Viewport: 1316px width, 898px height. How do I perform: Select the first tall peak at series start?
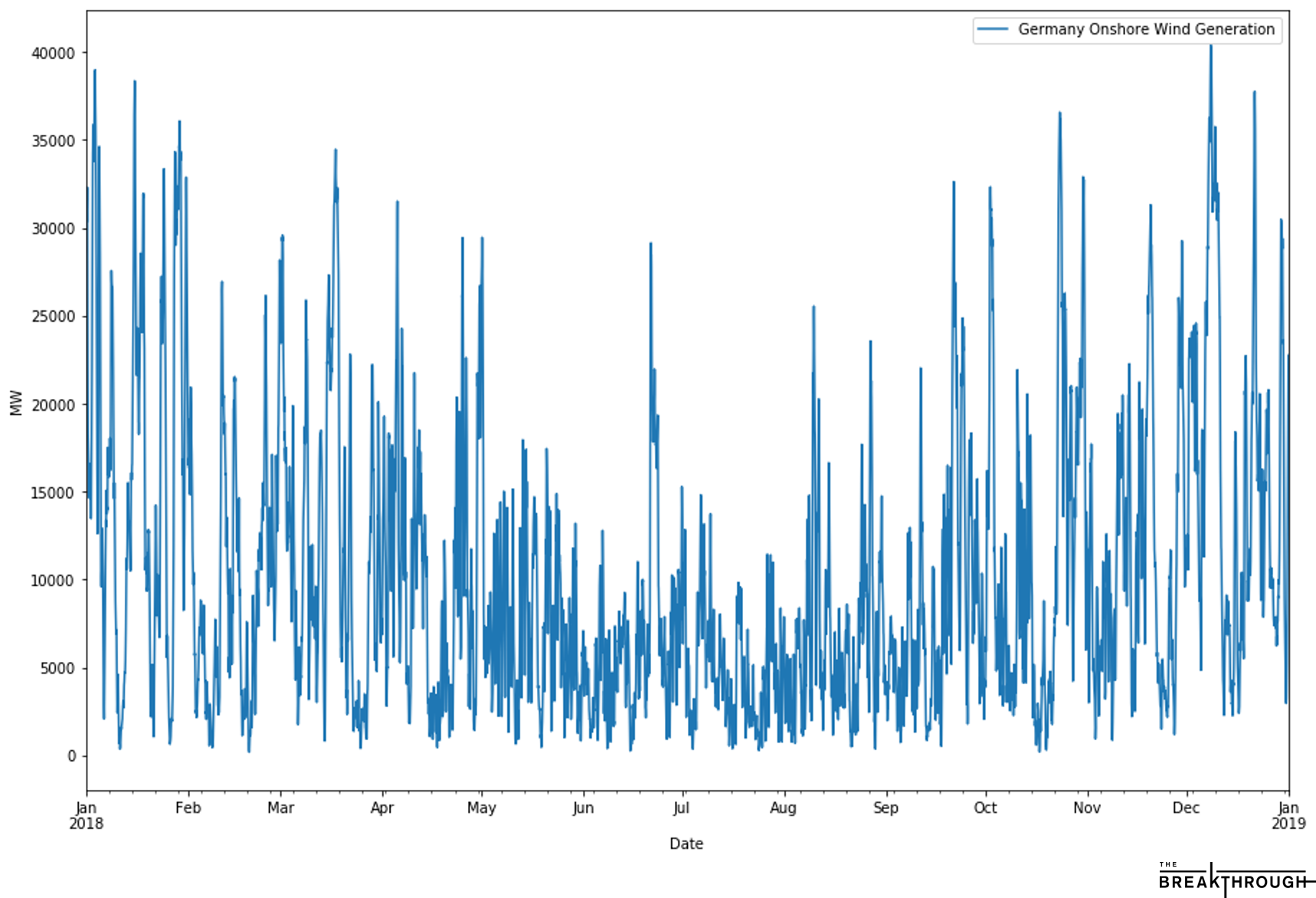[94, 71]
